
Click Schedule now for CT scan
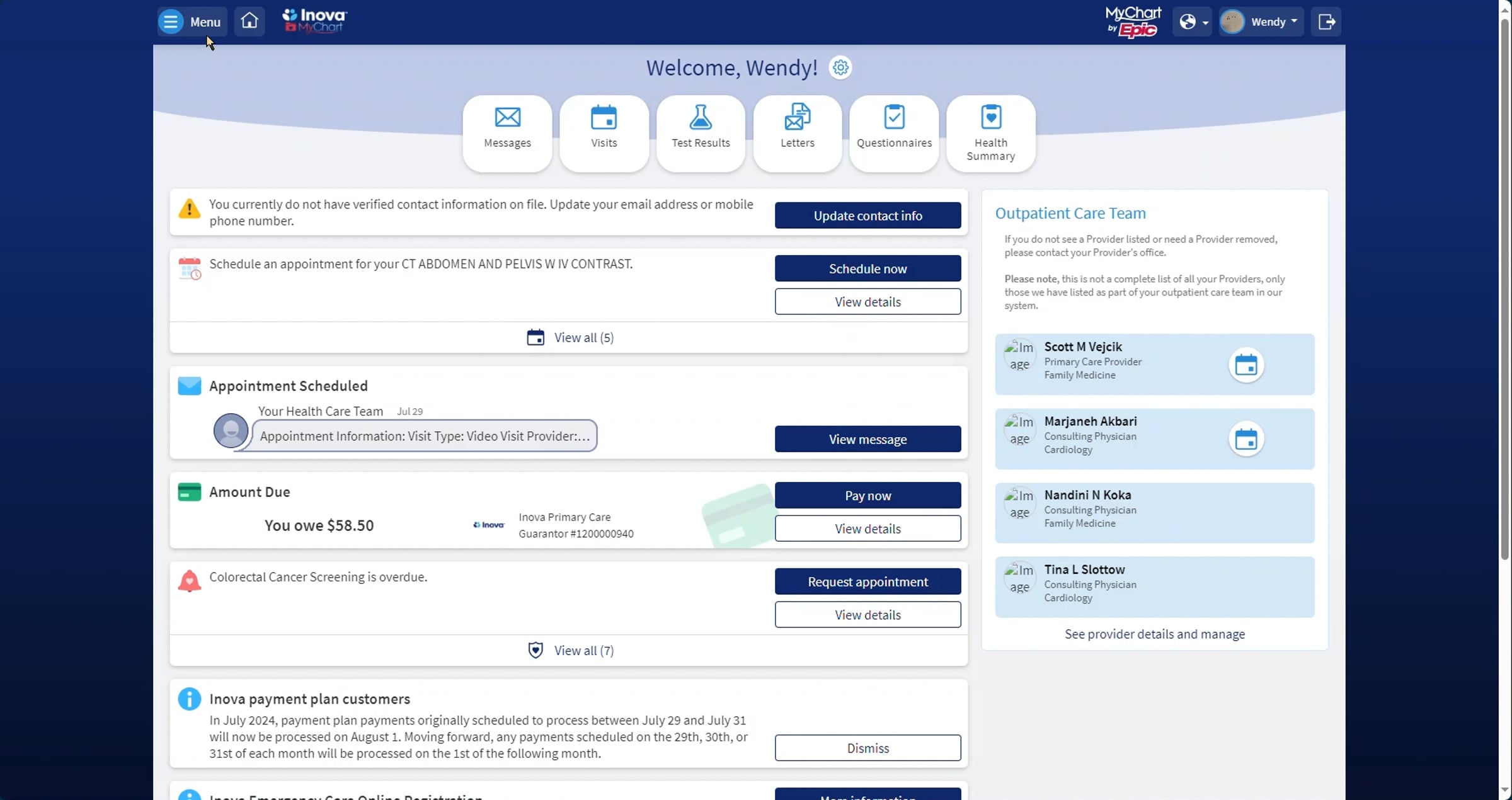tap(868, 268)
